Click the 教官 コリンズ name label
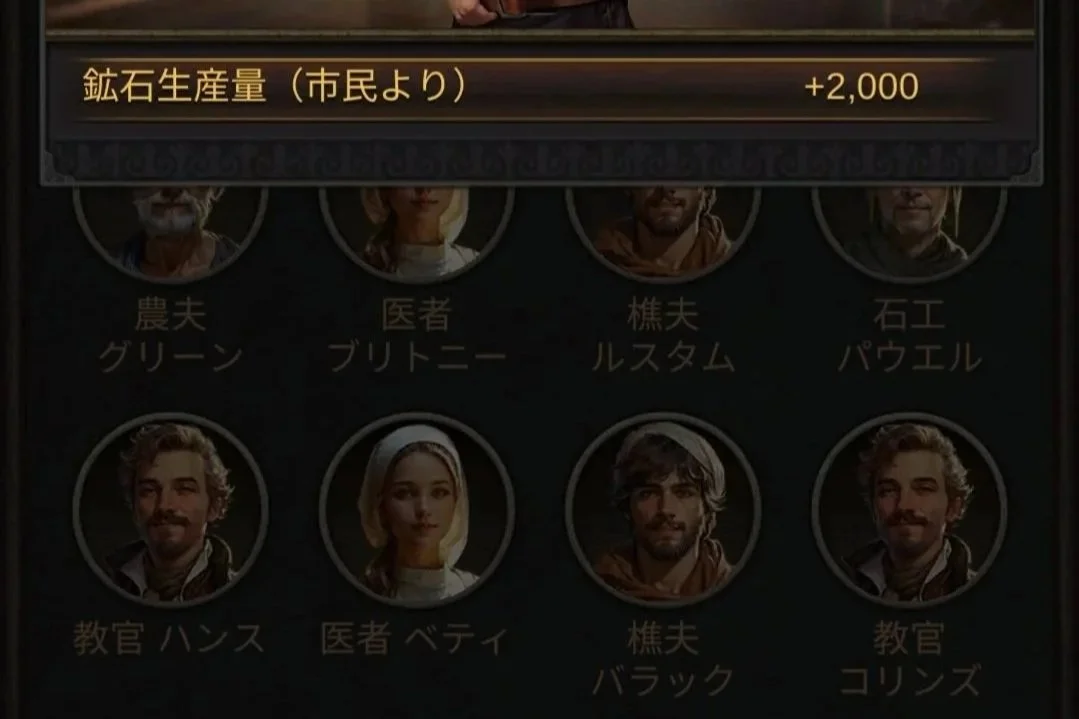This screenshot has width=1079, height=719. pyautogui.click(x=909, y=660)
